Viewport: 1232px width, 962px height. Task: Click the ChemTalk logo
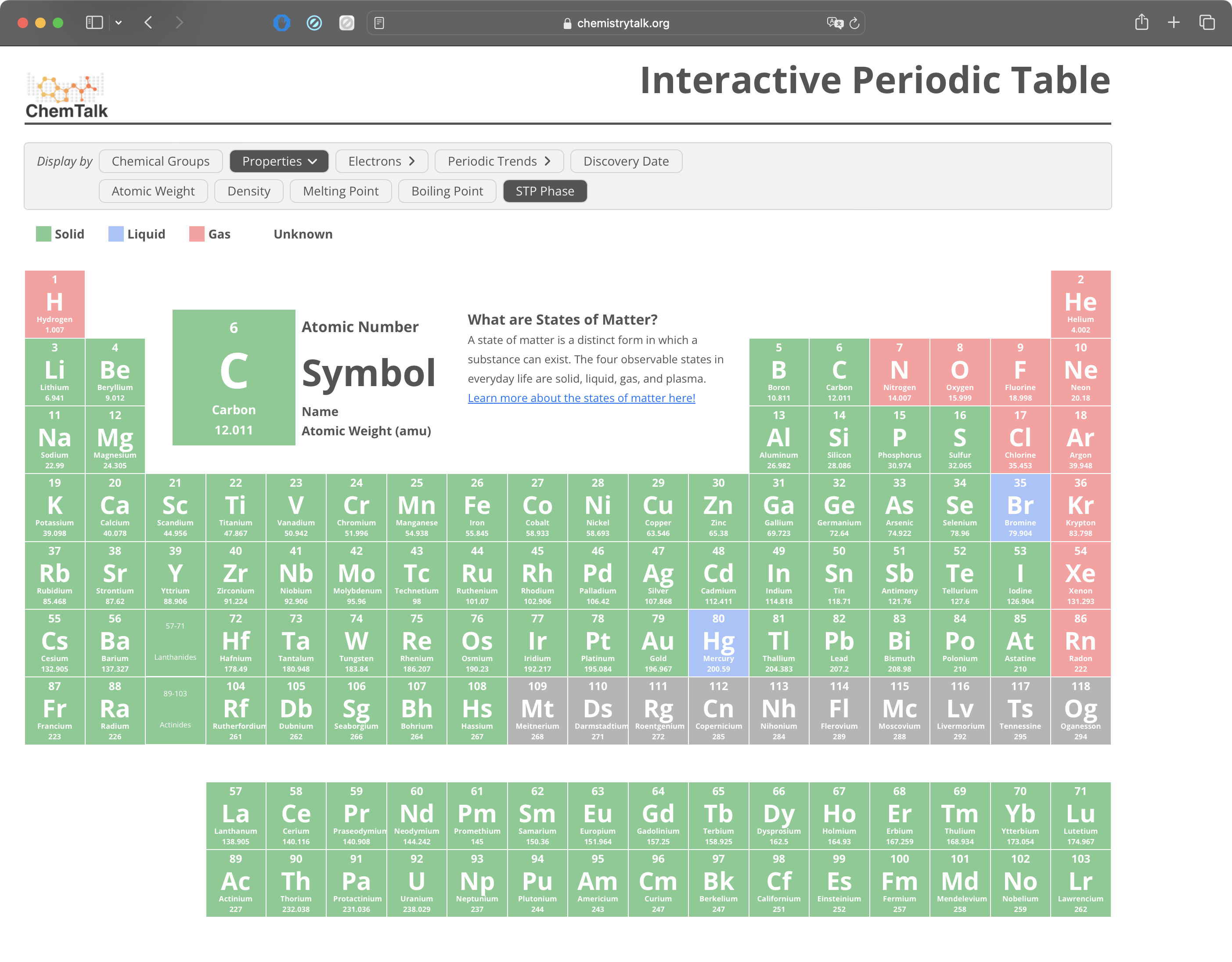coord(67,95)
